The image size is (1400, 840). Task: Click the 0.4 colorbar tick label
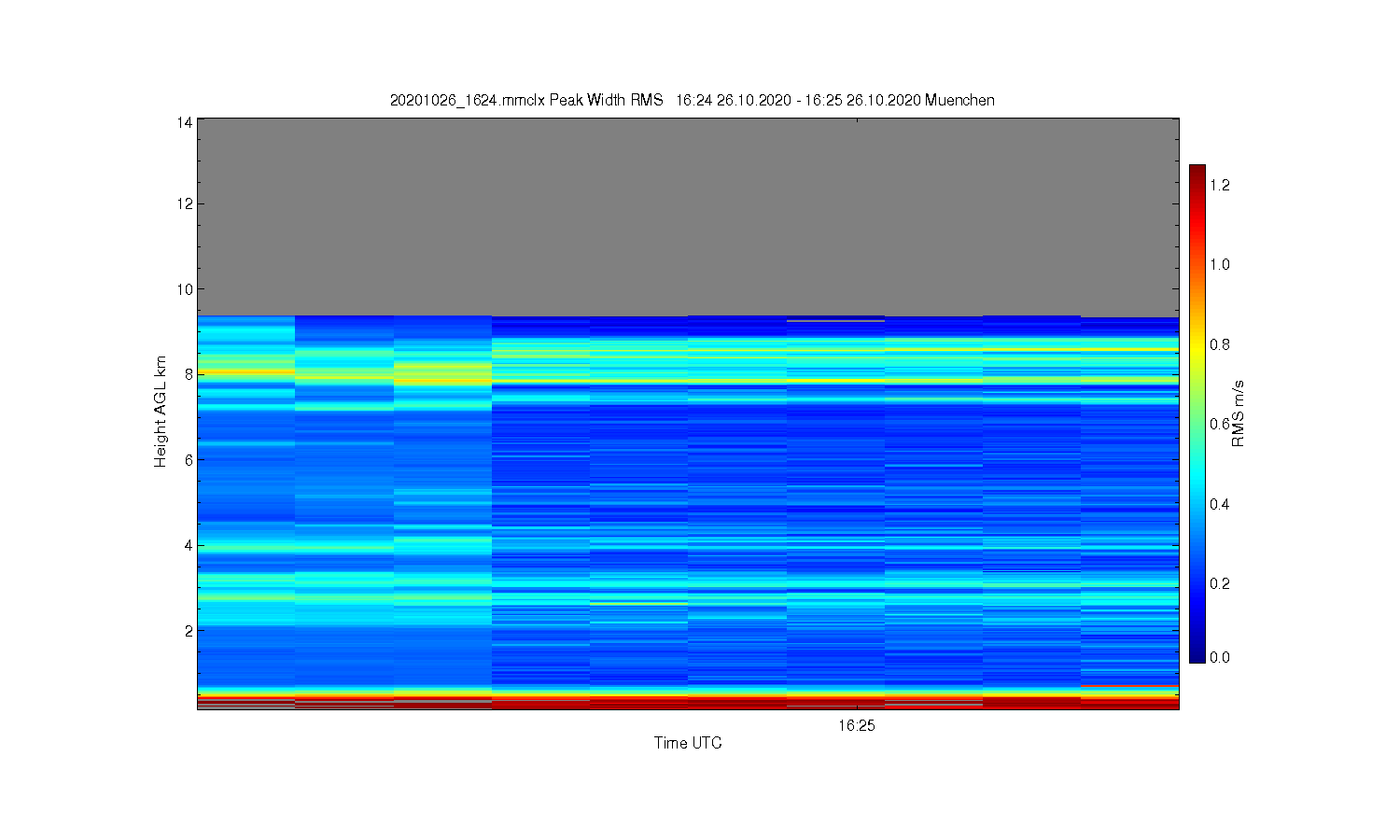(1220, 504)
